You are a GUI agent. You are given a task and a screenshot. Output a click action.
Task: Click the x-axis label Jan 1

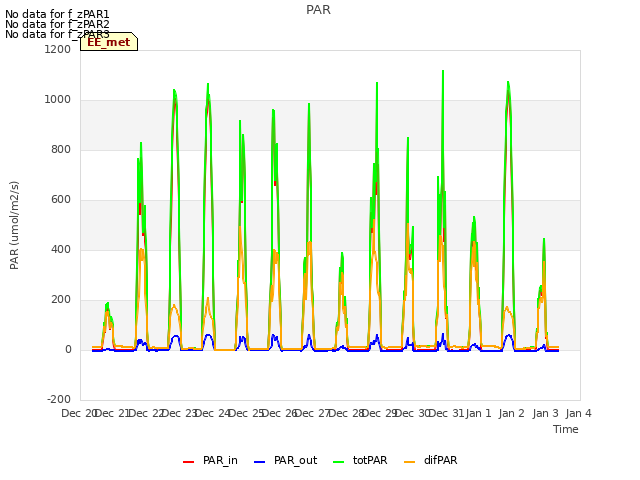coord(478,413)
